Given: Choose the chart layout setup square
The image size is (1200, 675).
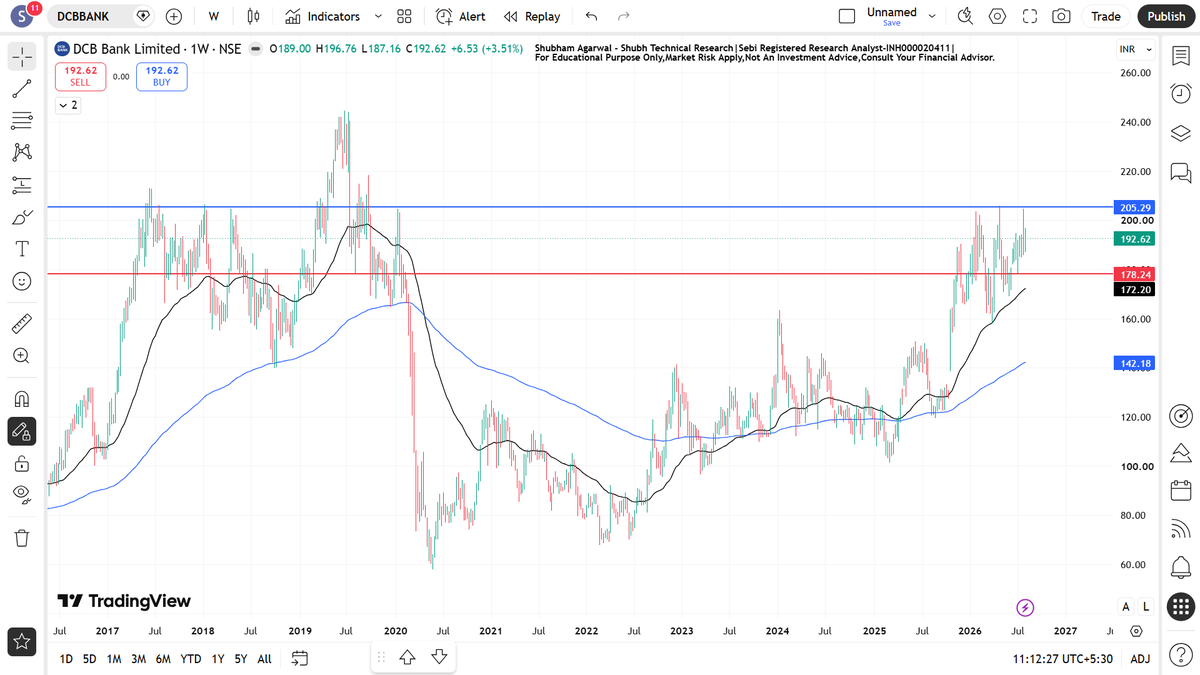Looking at the screenshot, I should (x=847, y=16).
